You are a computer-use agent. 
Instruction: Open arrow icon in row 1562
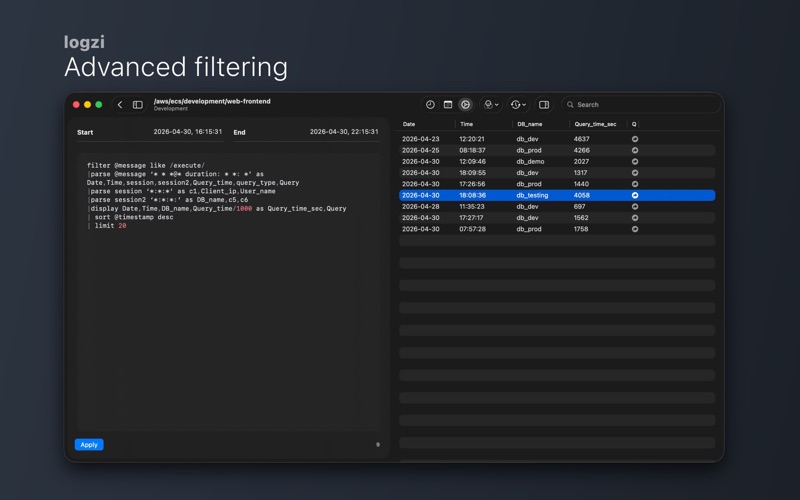[x=635, y=218]
